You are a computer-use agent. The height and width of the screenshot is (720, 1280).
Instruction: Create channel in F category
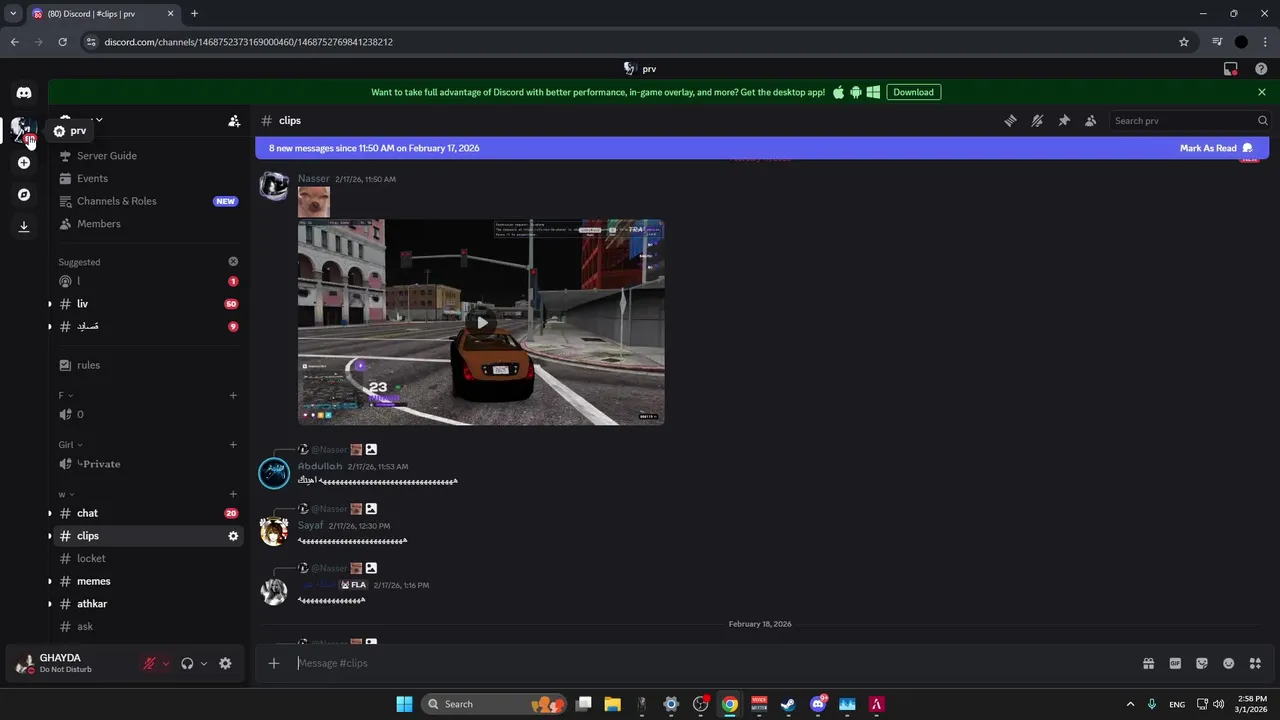click(233, 396)
